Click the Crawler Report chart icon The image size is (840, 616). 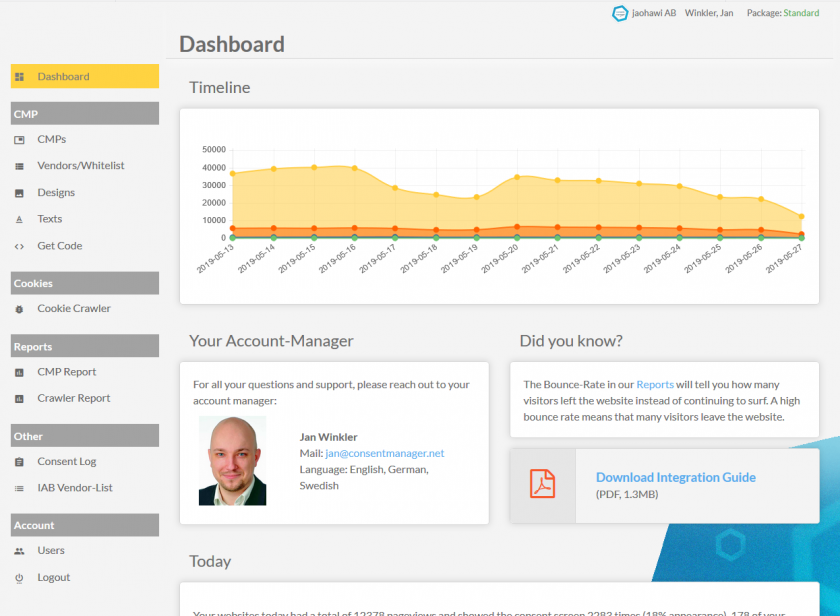(19, 399)
